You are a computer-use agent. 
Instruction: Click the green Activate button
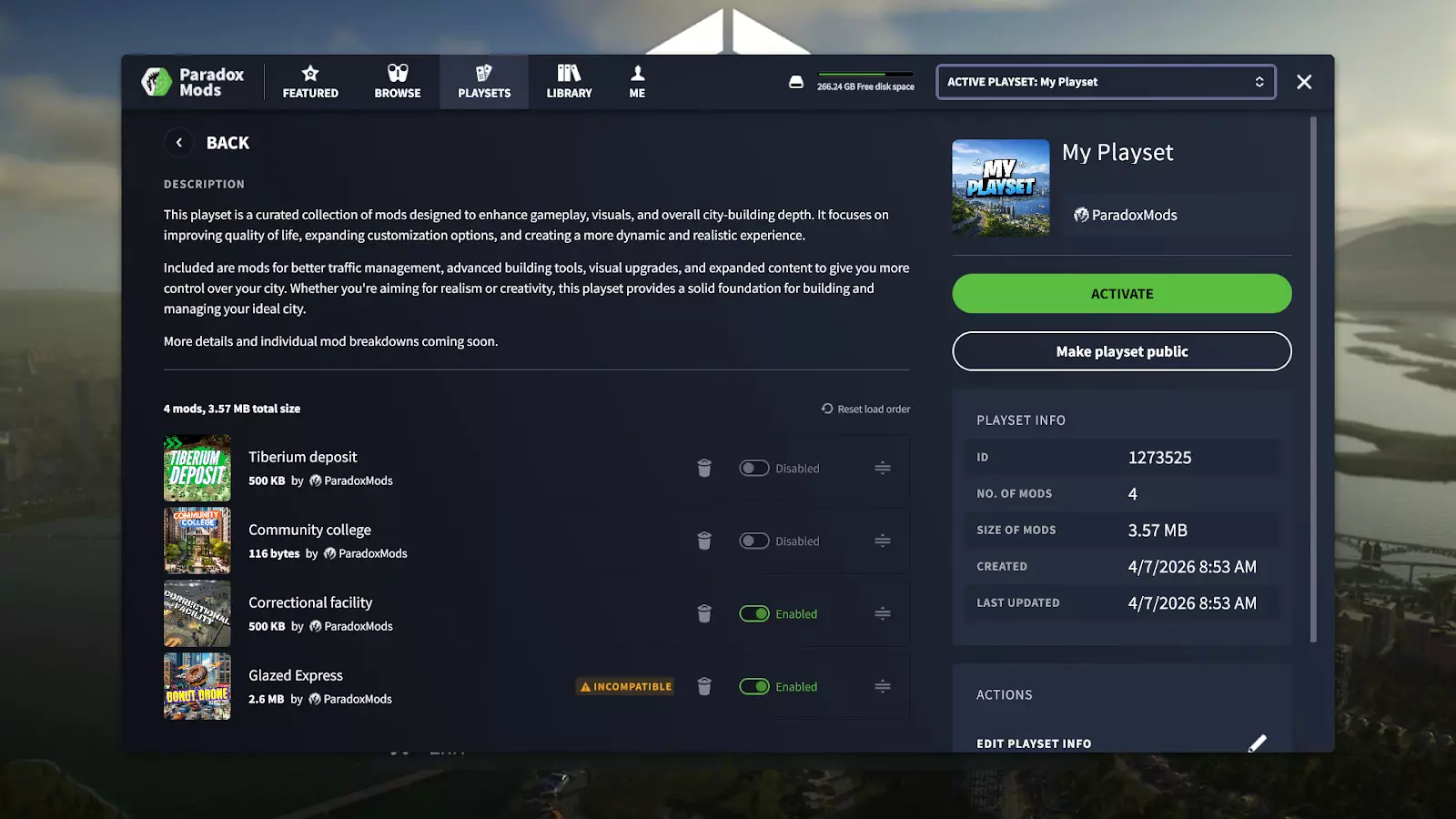1122,294
